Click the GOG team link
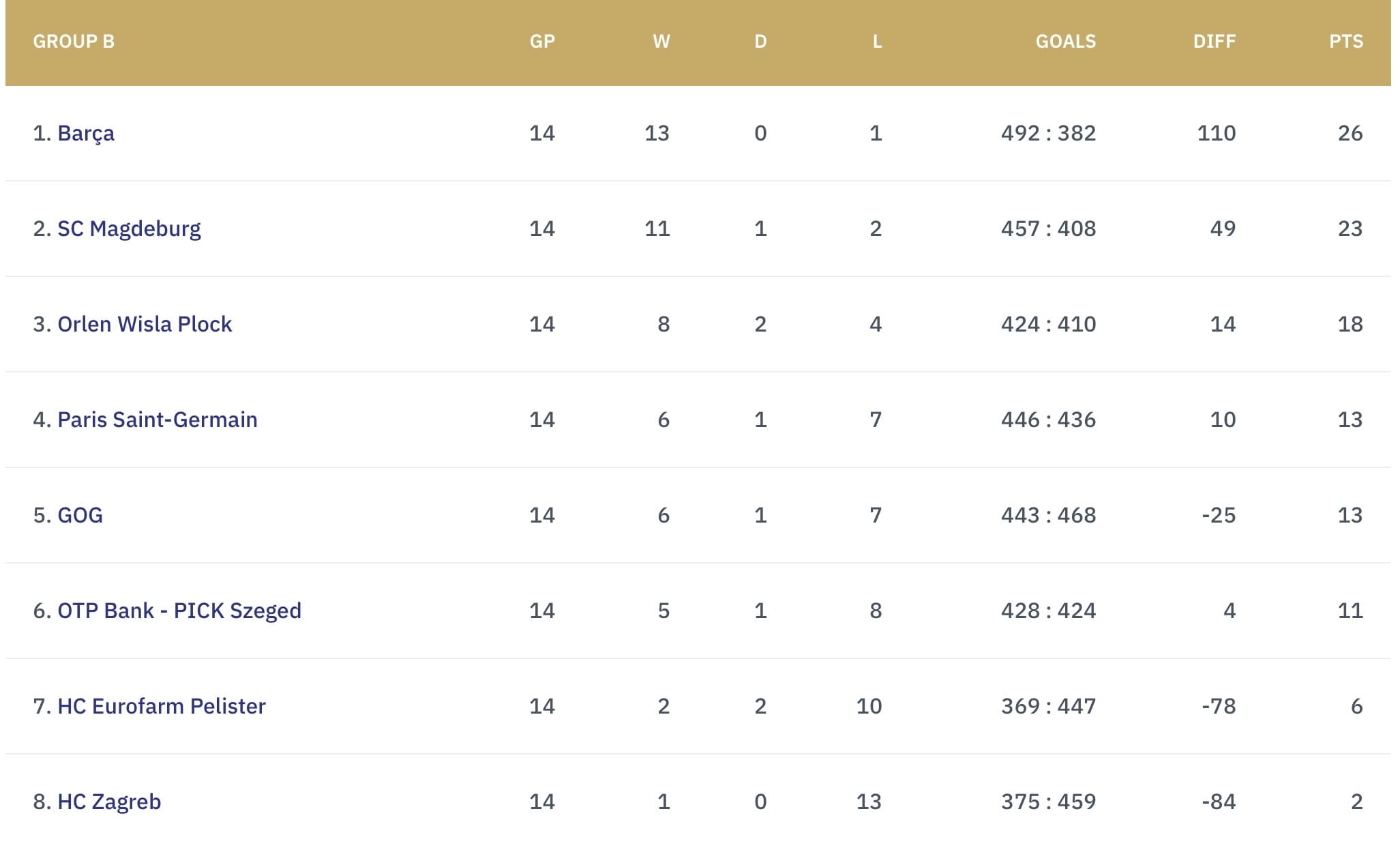This screenshot has width=1400, height=848. [x=80, y=515]
